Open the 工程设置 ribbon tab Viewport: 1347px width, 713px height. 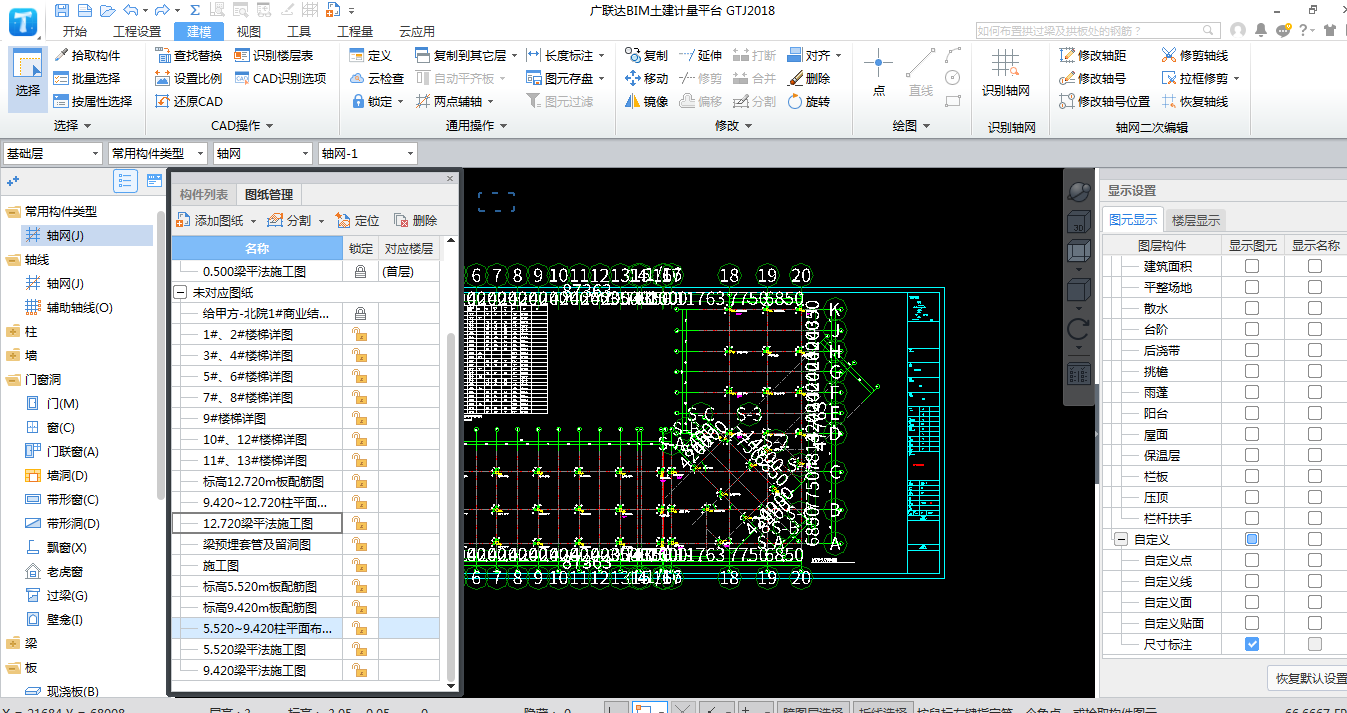(x=137, y=32)
